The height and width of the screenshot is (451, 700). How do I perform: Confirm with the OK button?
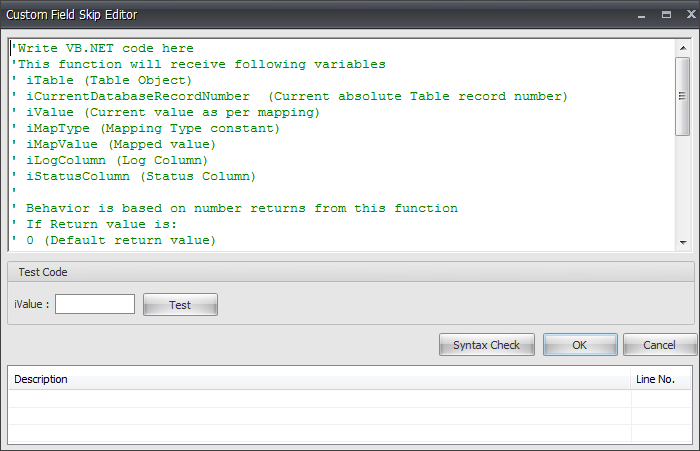point(580,345)
